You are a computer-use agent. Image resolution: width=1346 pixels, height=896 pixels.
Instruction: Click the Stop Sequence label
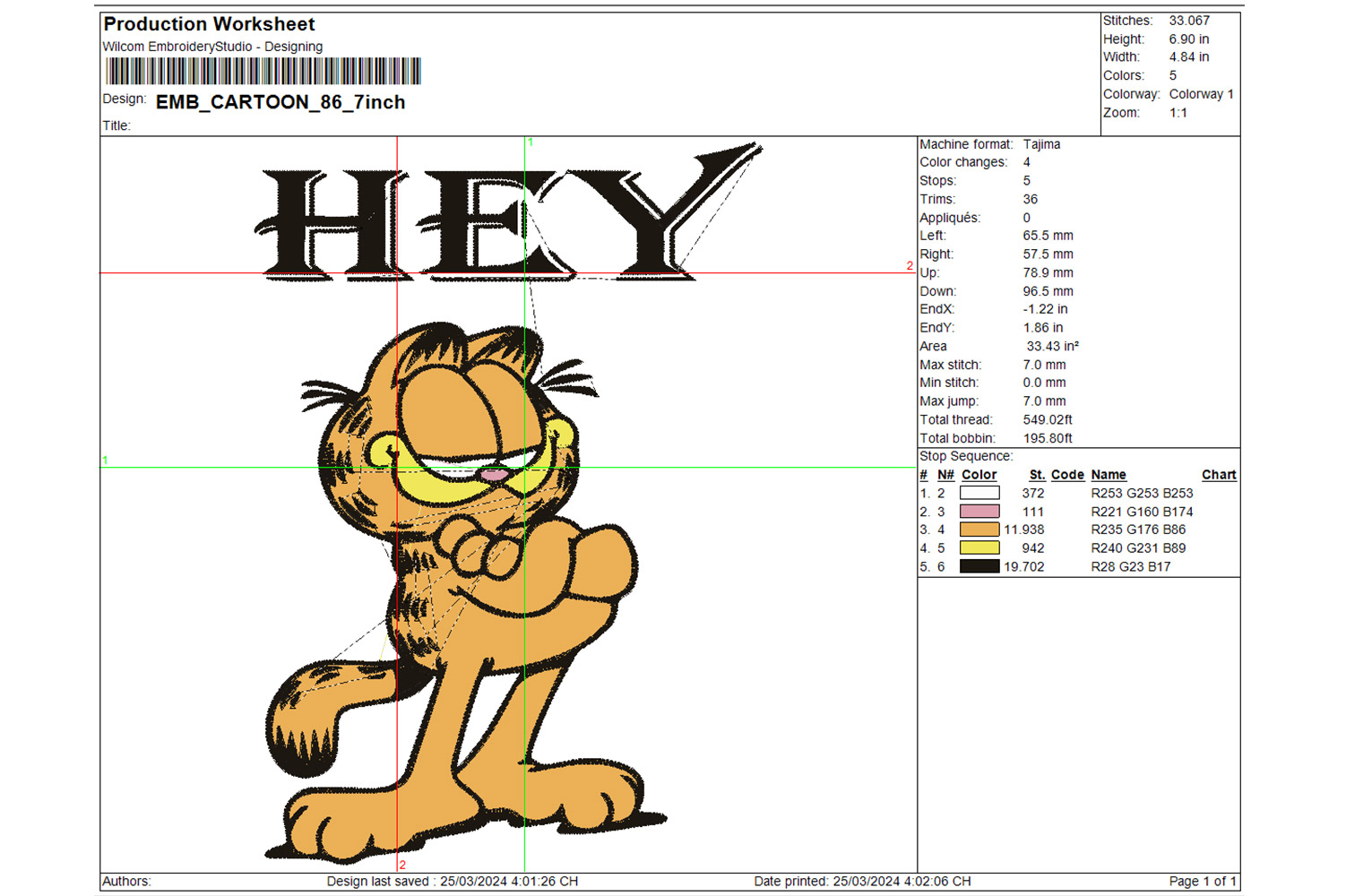966,456
